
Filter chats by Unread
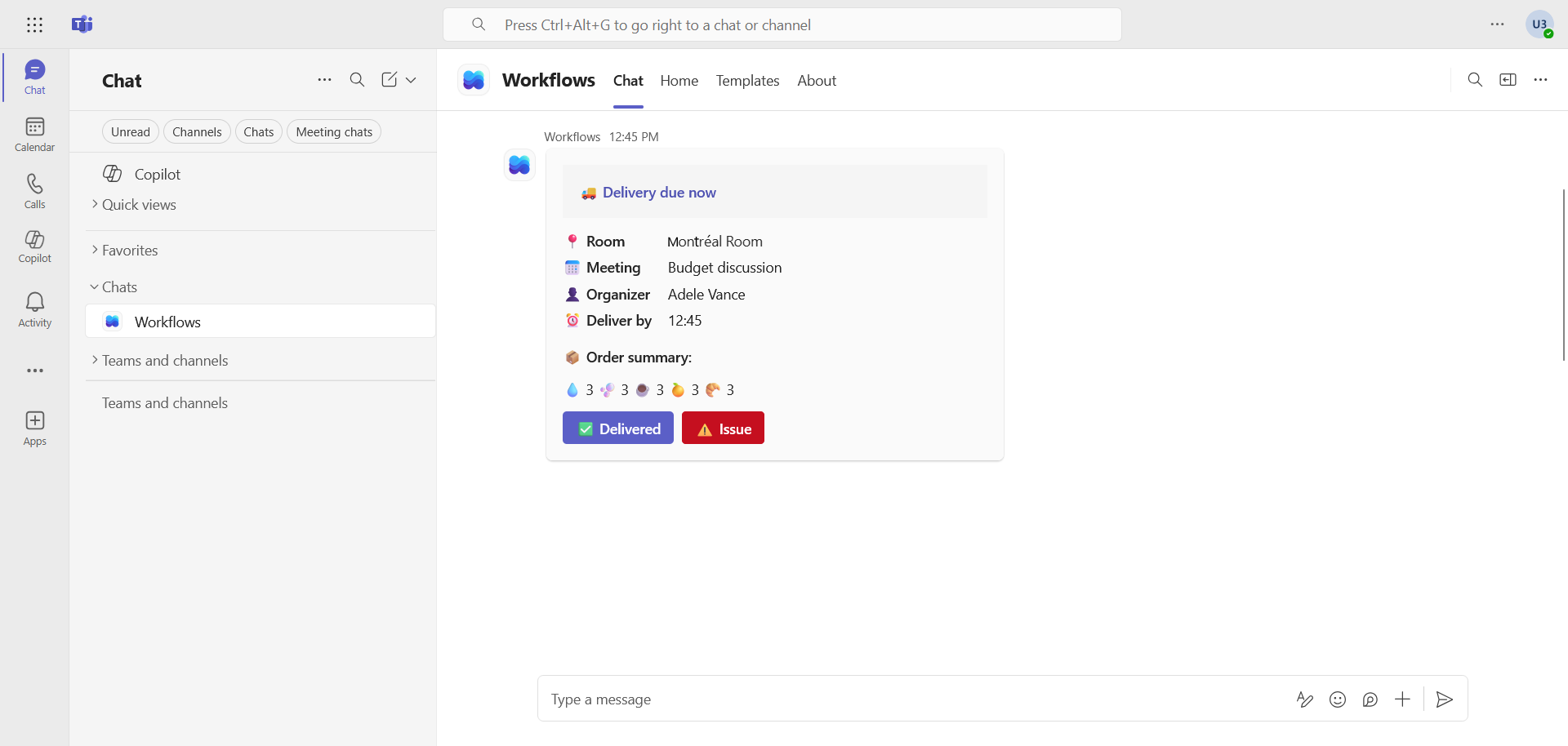pos(131,132)
